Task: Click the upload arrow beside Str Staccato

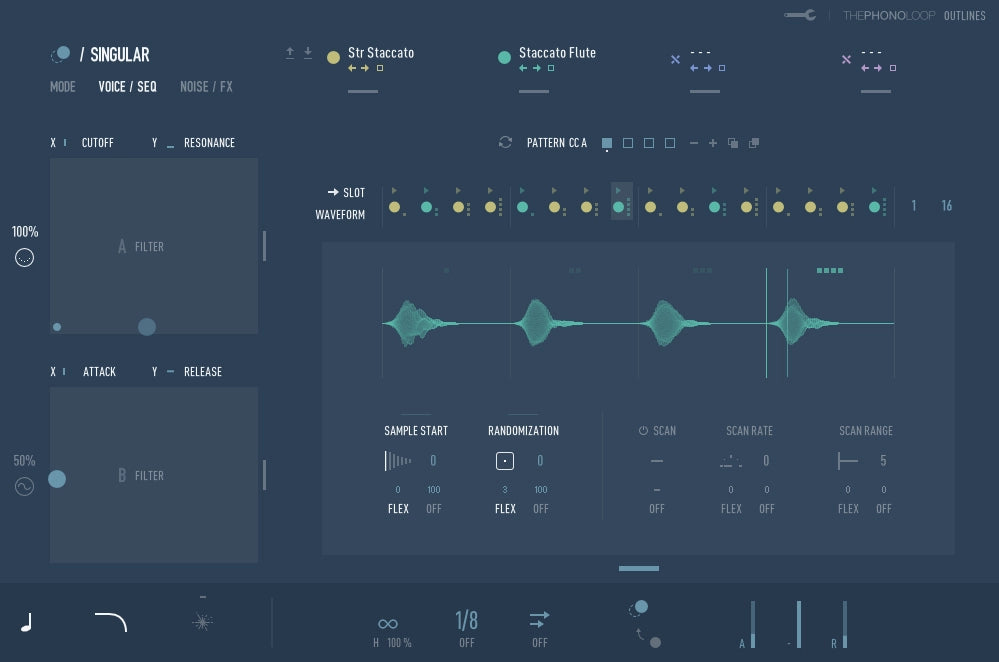Action: 290,53
